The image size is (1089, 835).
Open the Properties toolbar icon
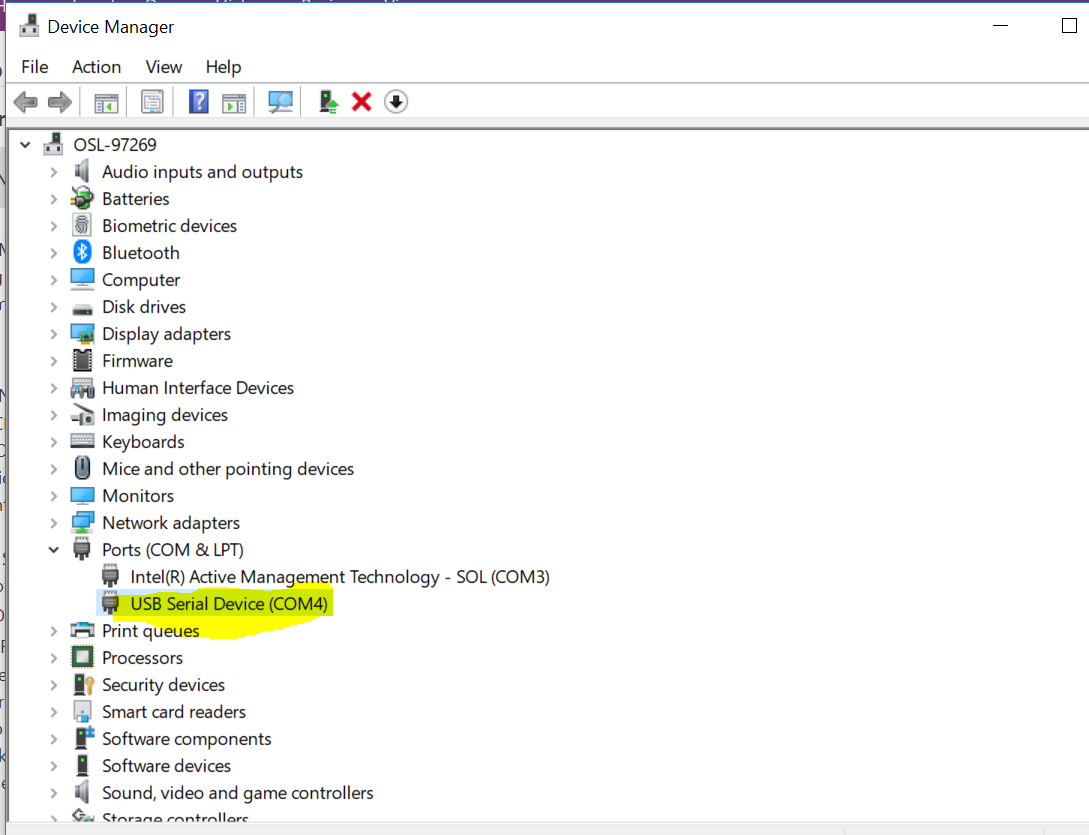(152, 101)
